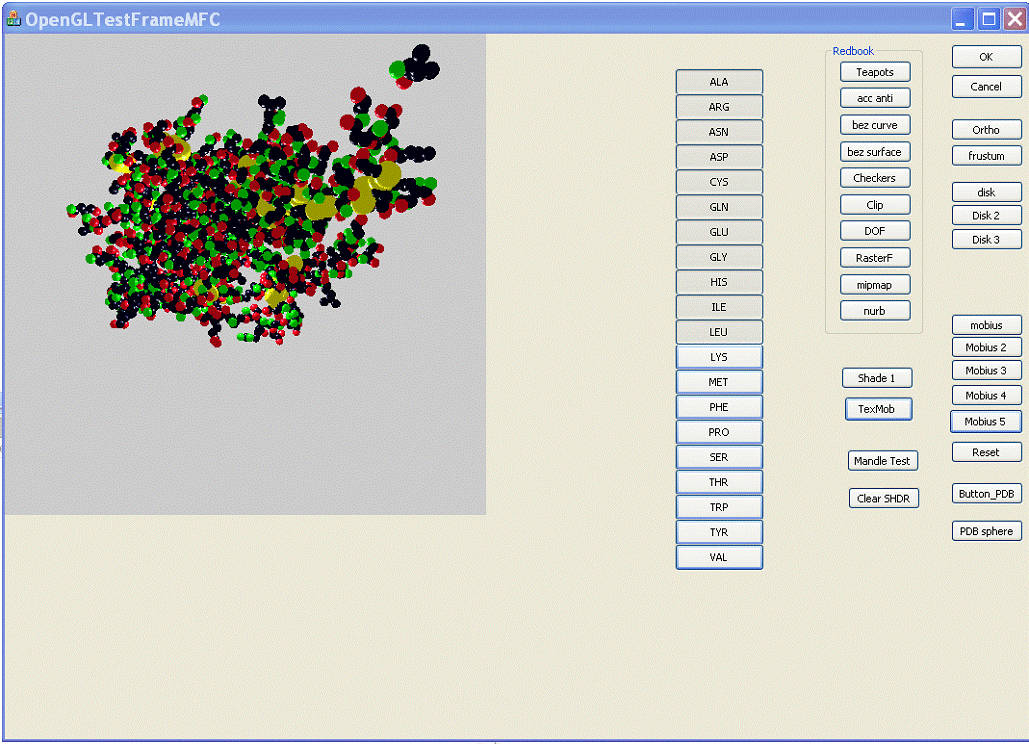Screen dimensions: 1029x744
Task: Select the TRP button
Action: [x=719, y=507]
